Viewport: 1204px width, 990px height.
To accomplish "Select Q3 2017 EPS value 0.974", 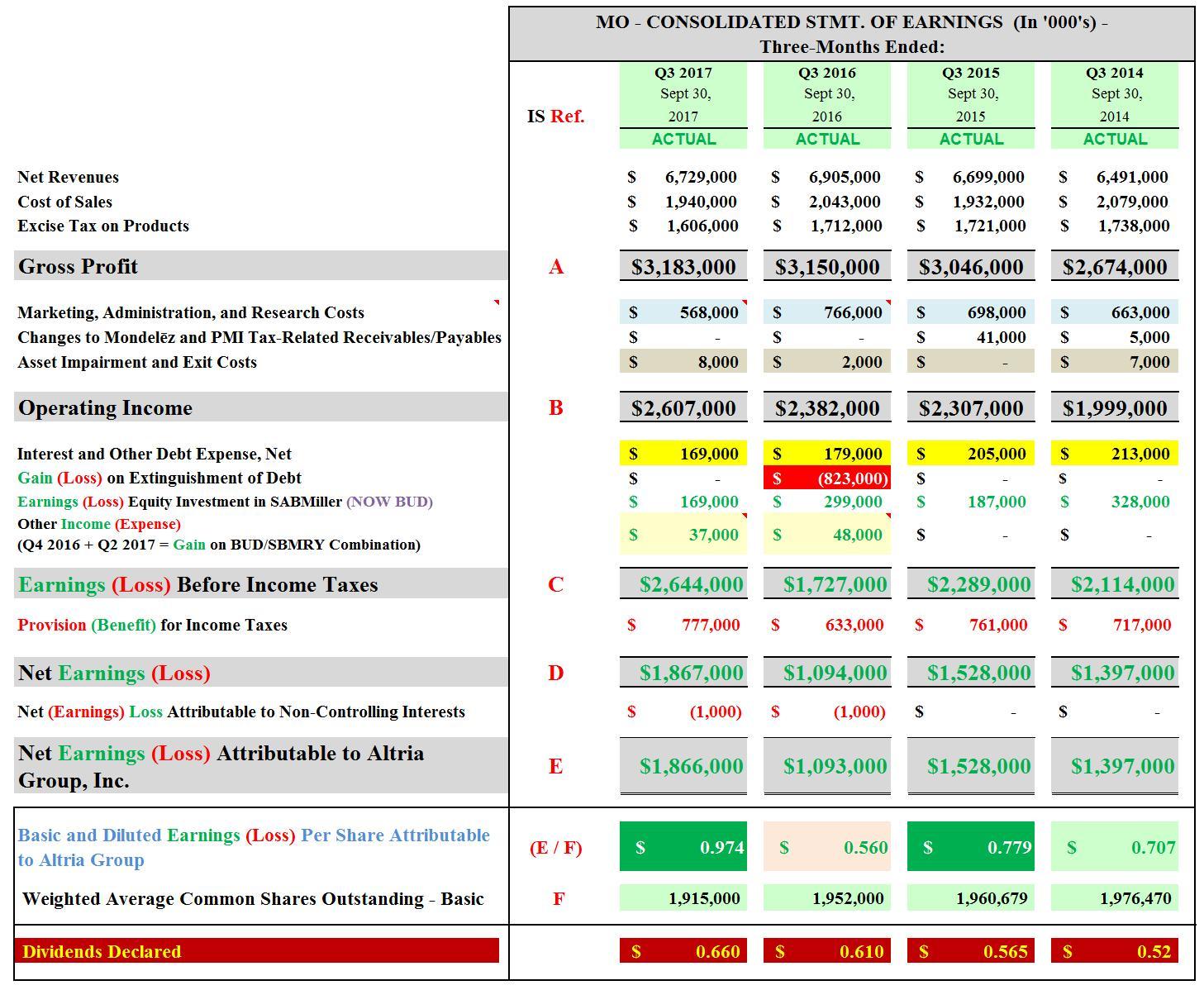I will [683, 847].
